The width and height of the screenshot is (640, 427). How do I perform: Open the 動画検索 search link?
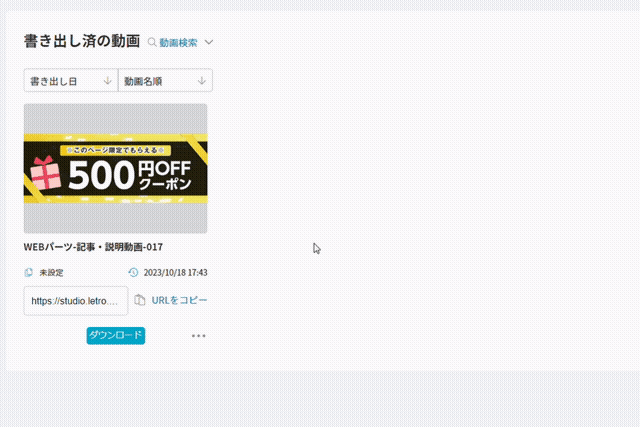pos(178,43)
